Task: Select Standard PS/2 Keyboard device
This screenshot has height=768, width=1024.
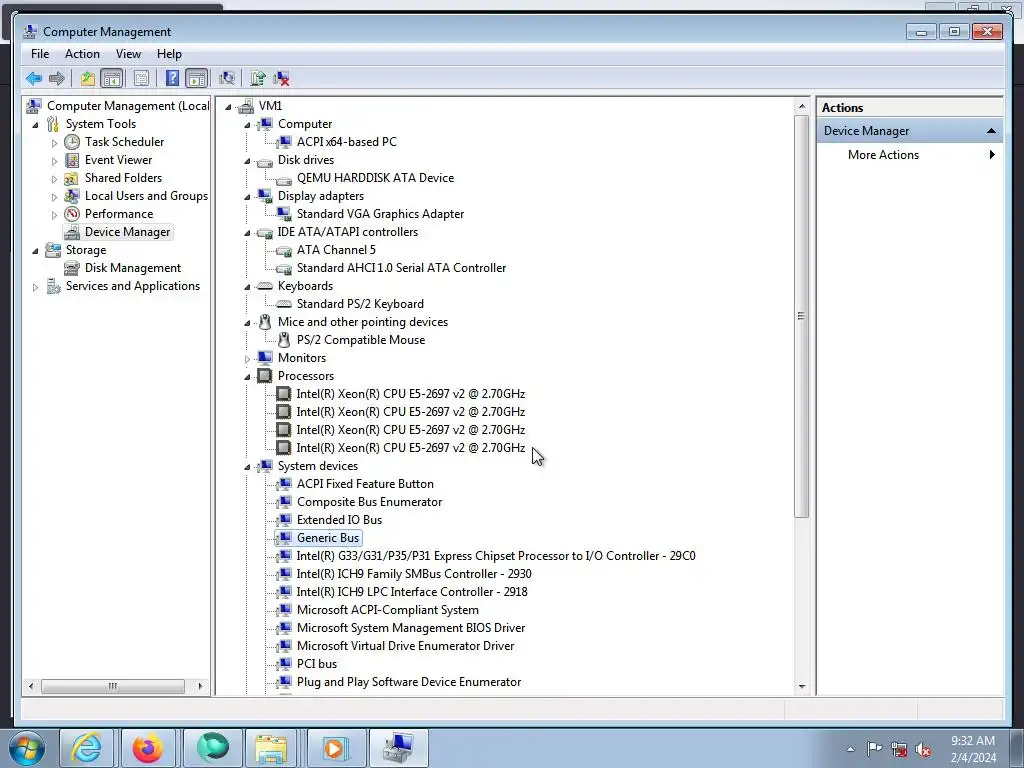Action: tap(360, 304)
